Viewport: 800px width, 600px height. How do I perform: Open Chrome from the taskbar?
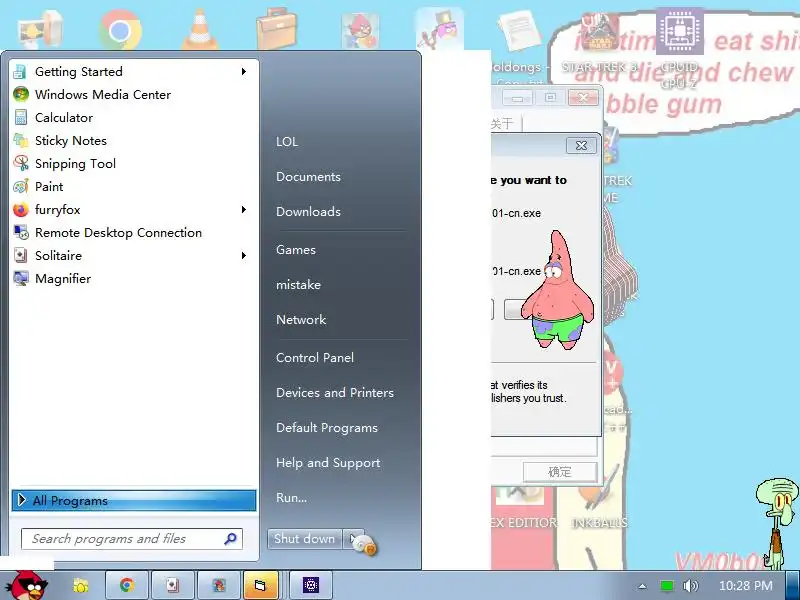[127, 585]
